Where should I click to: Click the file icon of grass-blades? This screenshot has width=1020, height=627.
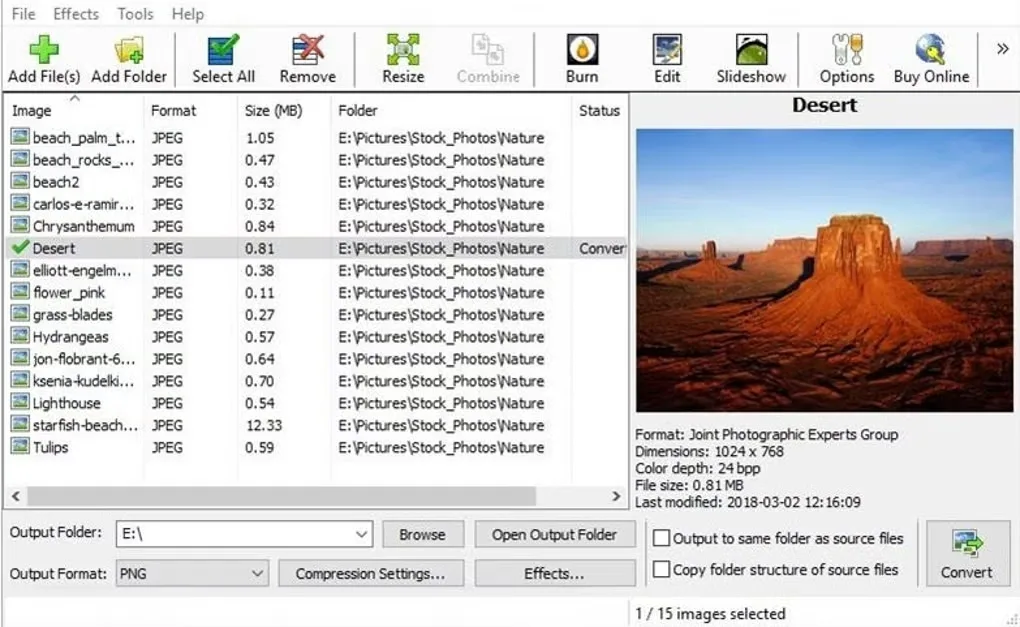(x=20, y=314)
